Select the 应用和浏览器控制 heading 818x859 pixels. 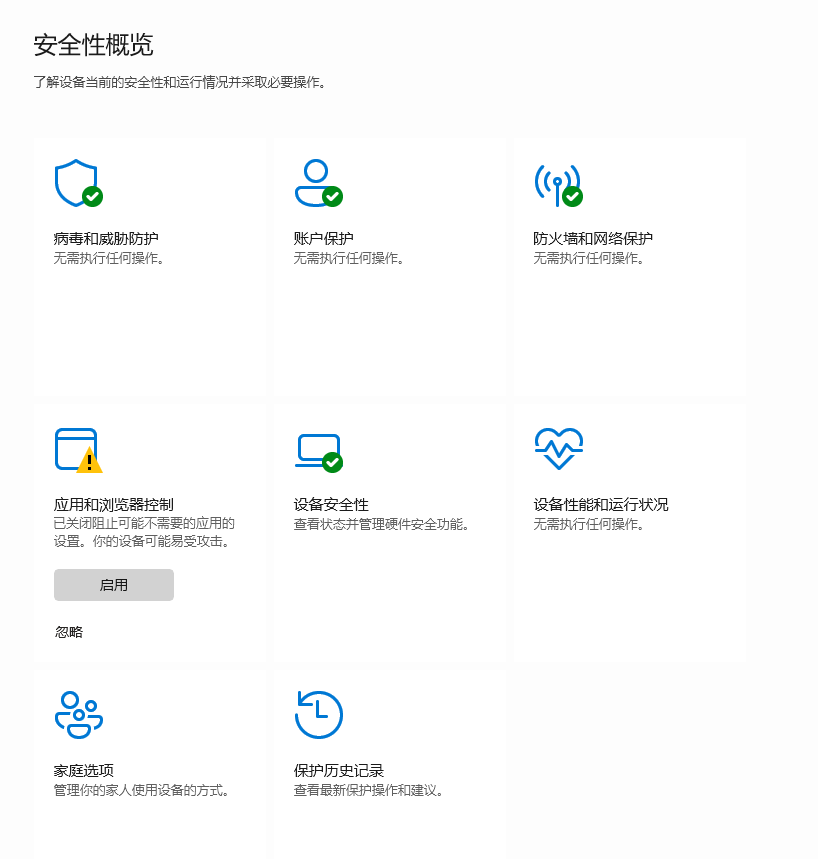pyautogui.click(x=113, y=505)
